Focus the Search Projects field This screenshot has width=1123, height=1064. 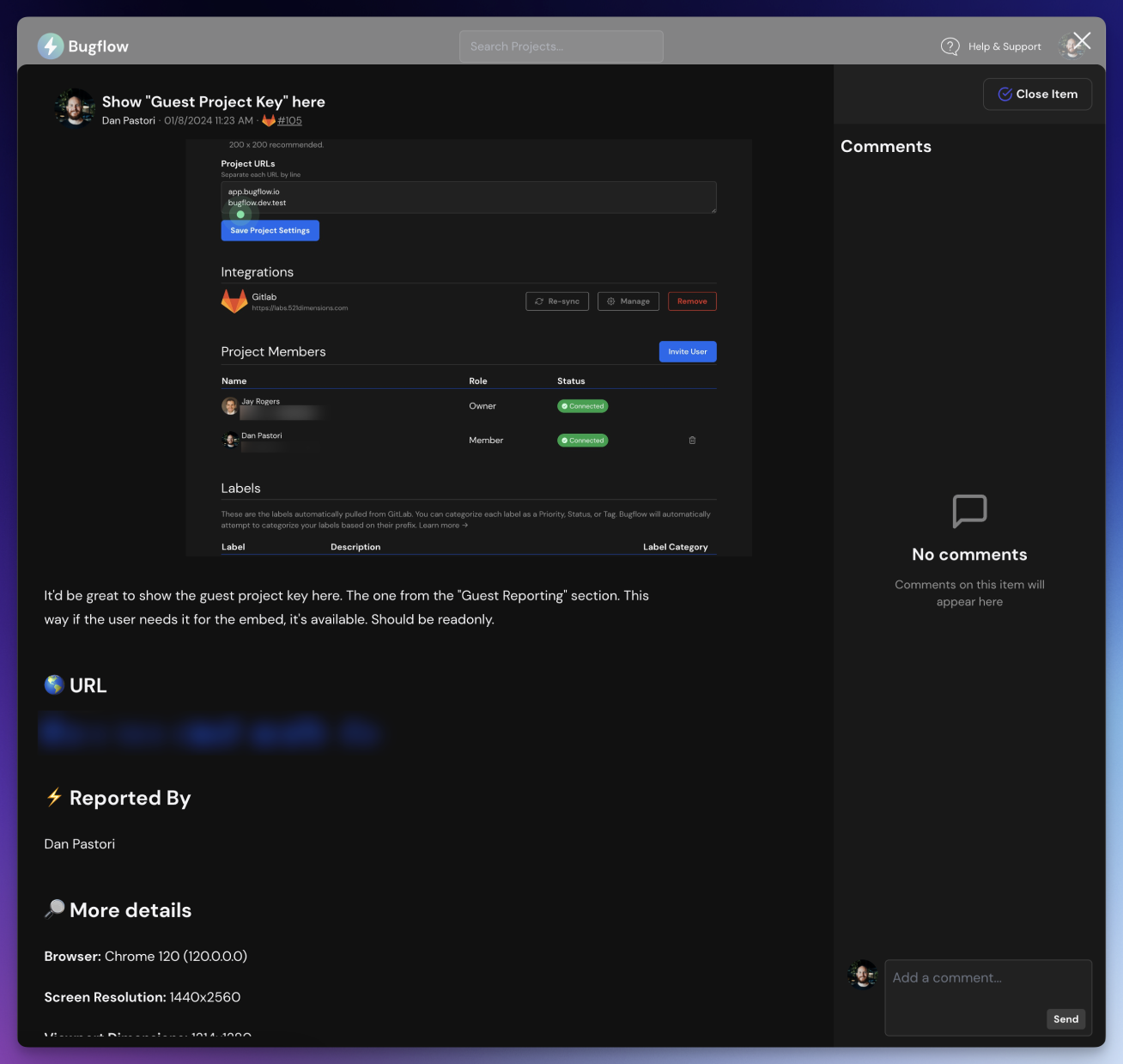(x=561, y=46)
